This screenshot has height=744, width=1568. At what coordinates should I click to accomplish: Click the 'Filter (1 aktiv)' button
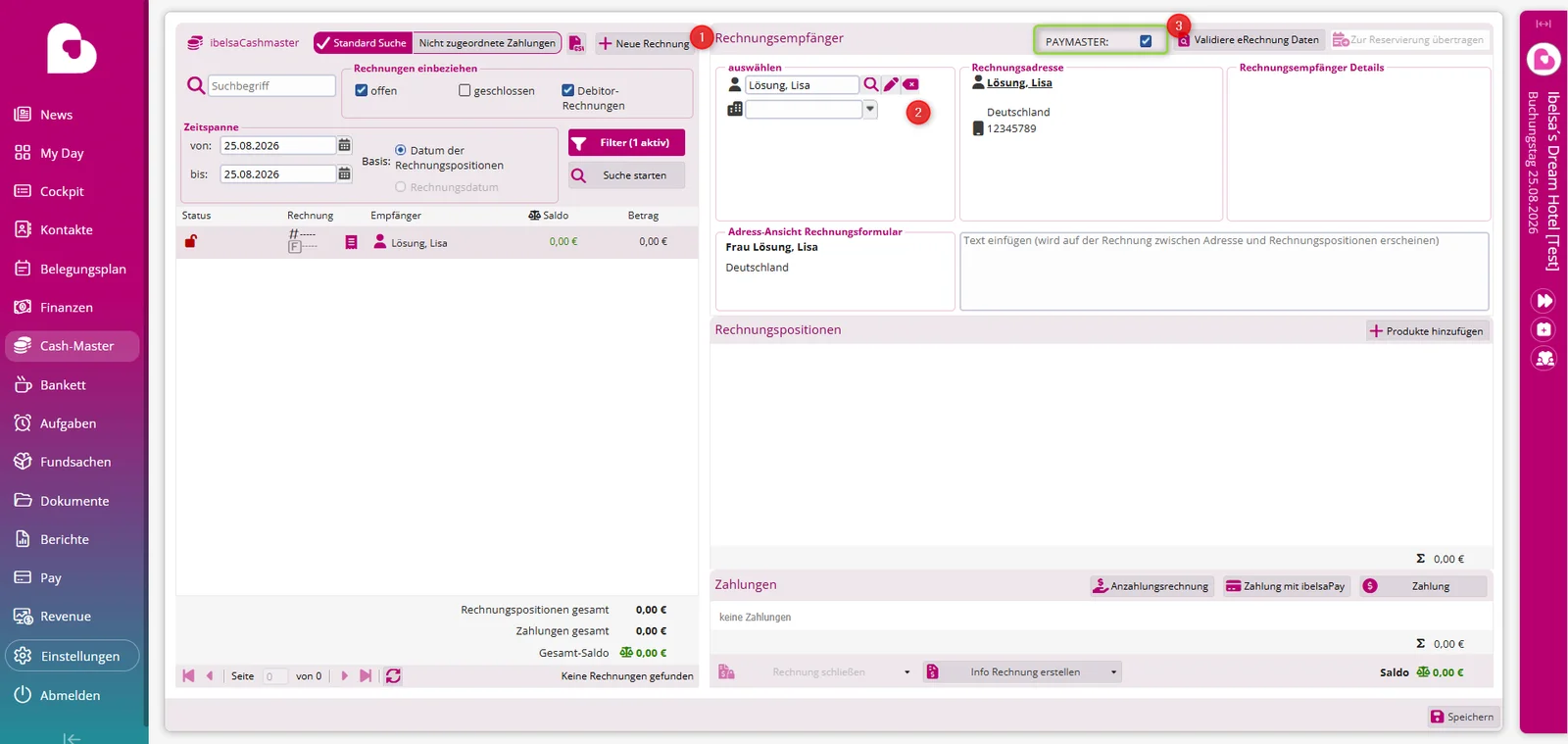626,143
